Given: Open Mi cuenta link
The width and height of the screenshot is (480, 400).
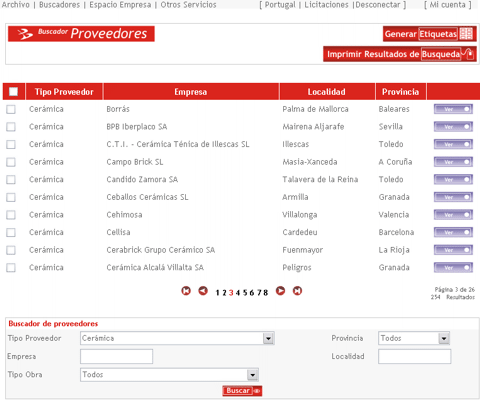Looking at the screenshot, I should pos(447,5).
